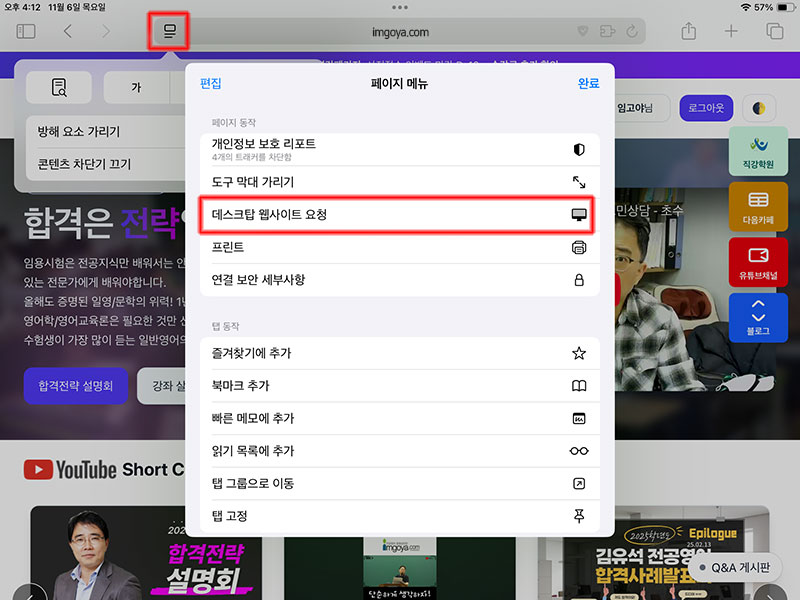Choose 탭 그룹으로 이동 option
Viewport: 800px width, 600px height.
[397, 484]
